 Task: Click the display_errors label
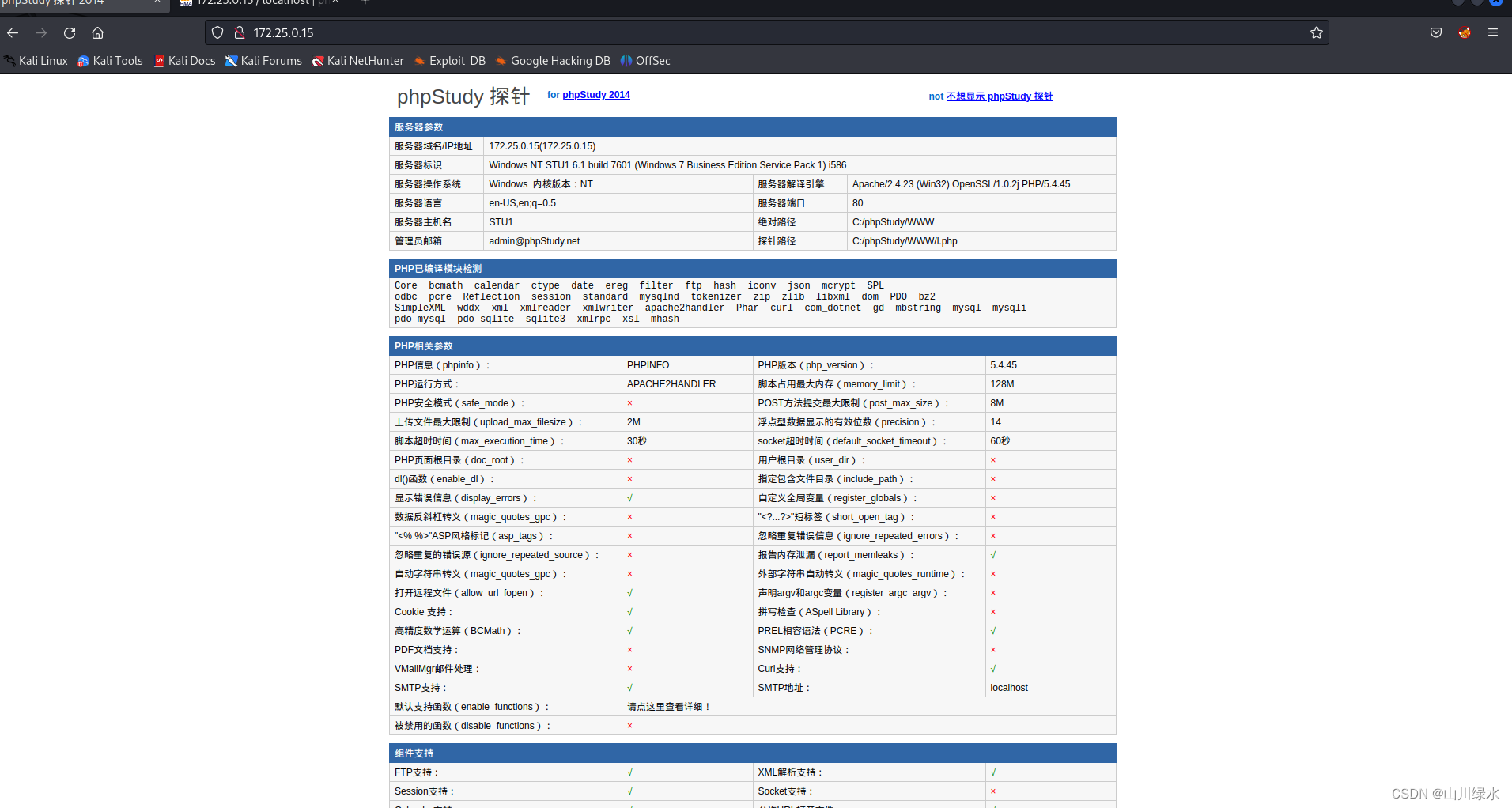(x=466, y=498)
